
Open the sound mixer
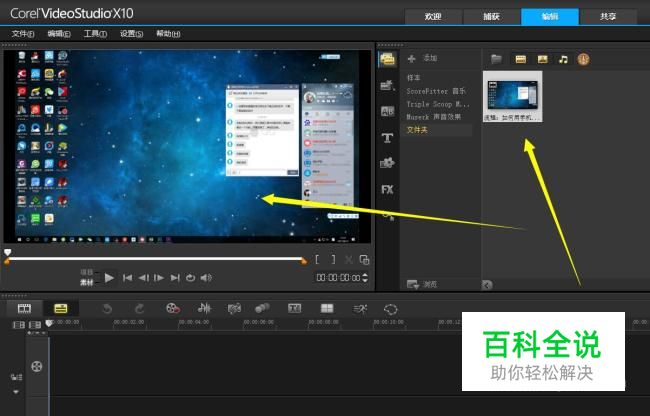point(204,308)
